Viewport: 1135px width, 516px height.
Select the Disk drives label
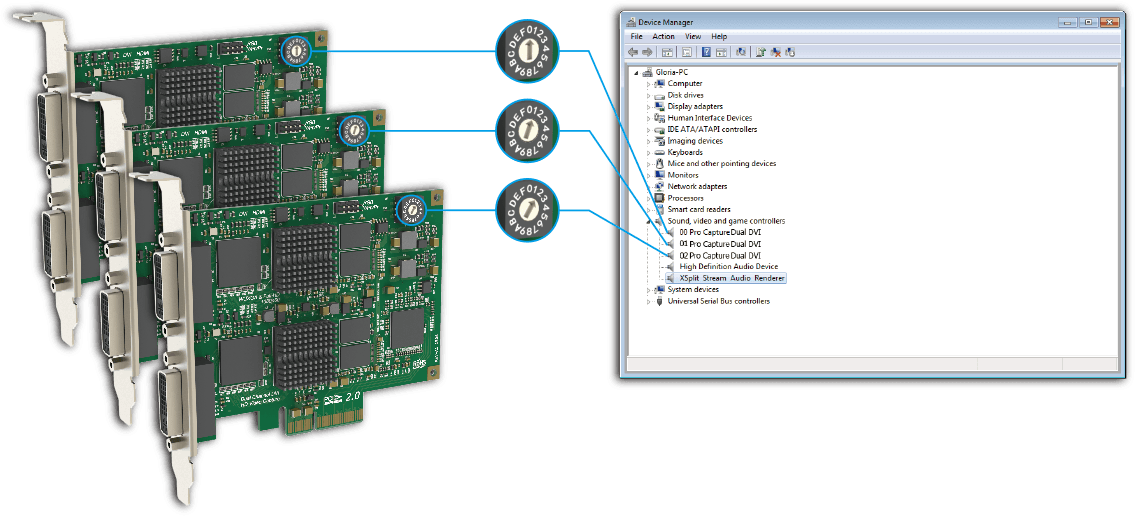[685, 96]
